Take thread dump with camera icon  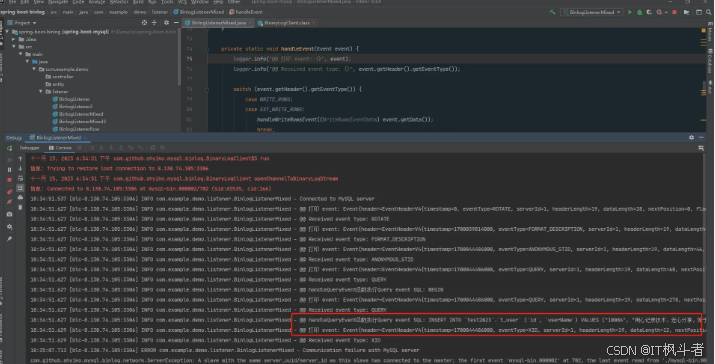pos(10,214)
